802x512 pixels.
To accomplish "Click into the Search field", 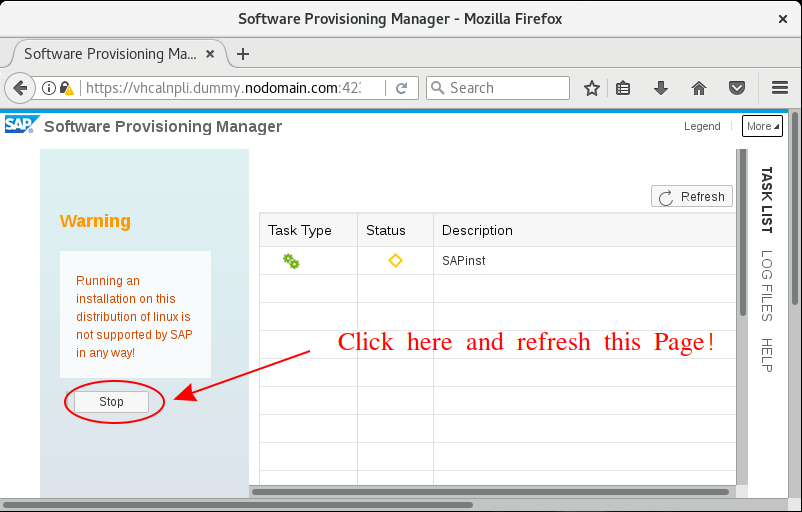I will pos(498,88).
